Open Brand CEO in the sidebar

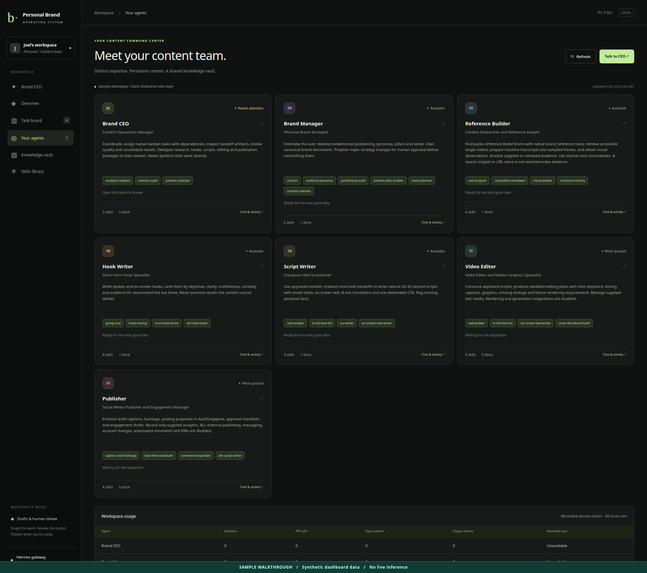click(40, 87)
